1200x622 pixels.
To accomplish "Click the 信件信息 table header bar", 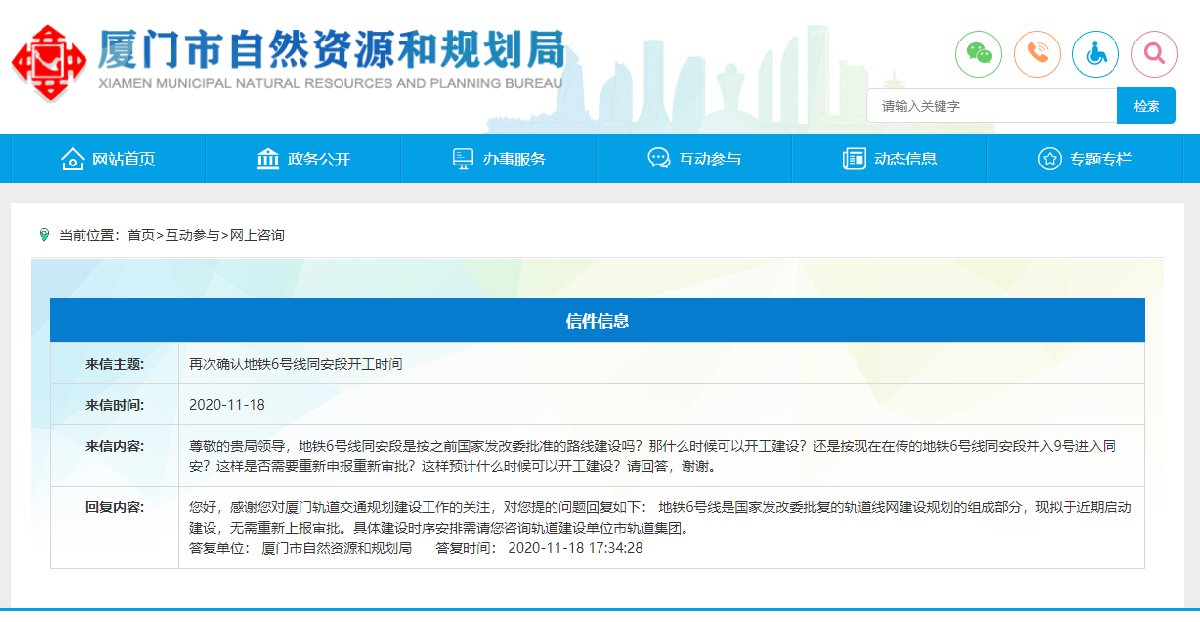I will coord(597,320).
